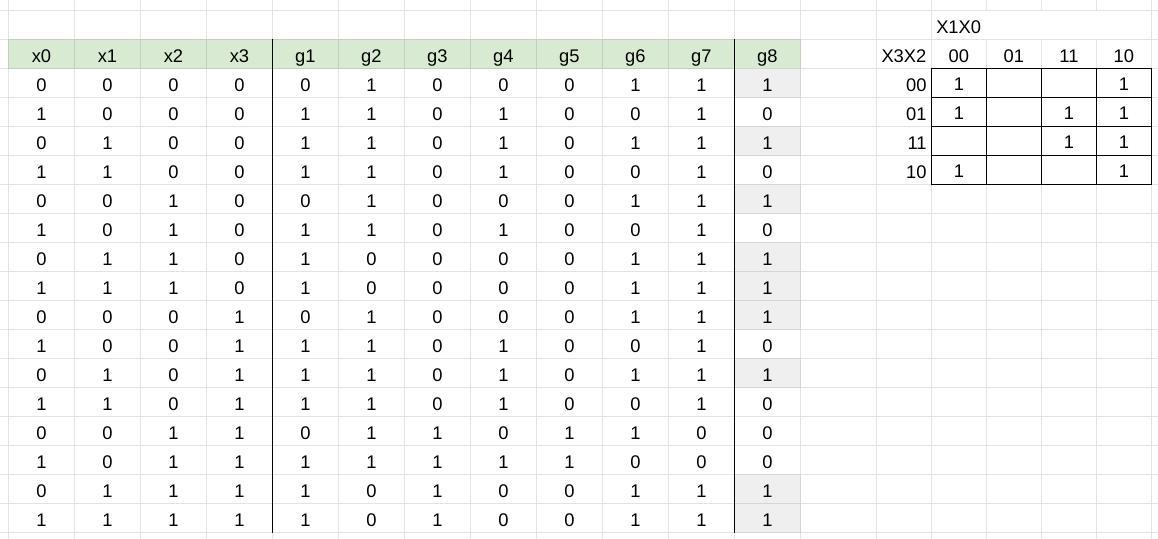
Task: Select the g5 header cell
Action: pyautogui.click(x=569, y=55)
